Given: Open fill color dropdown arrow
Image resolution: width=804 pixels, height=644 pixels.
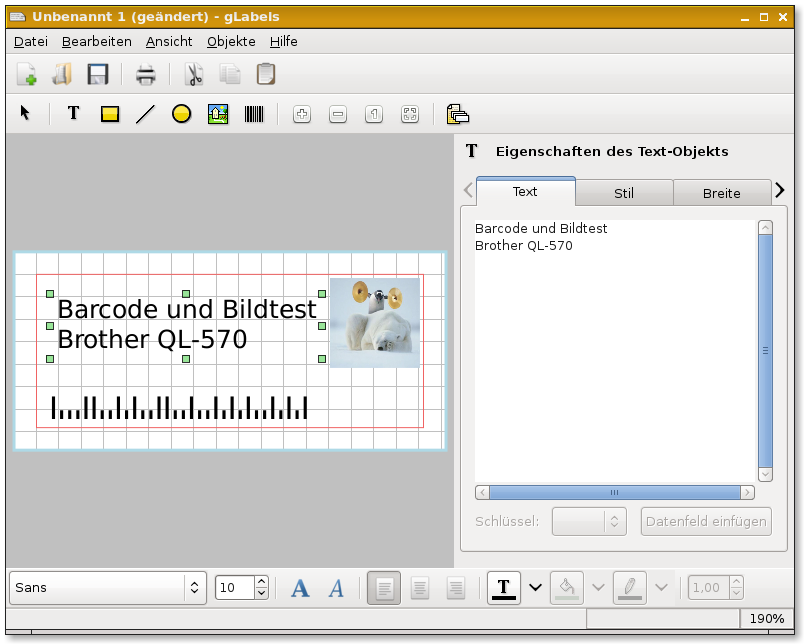Looking at the screenshot, I should 598,588.
